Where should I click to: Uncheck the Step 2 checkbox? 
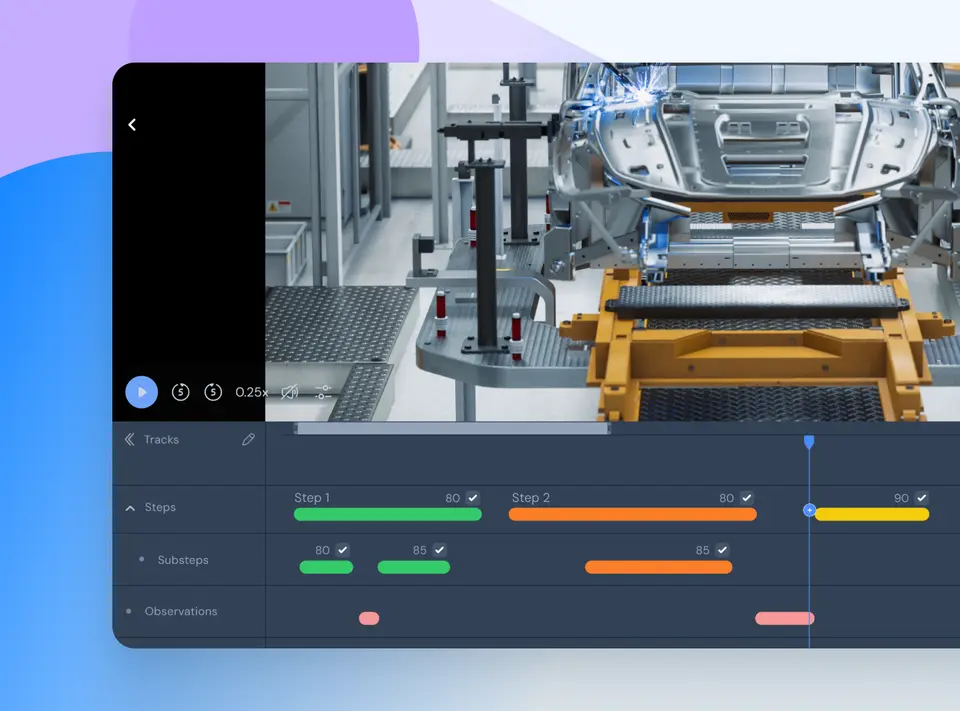746,498
